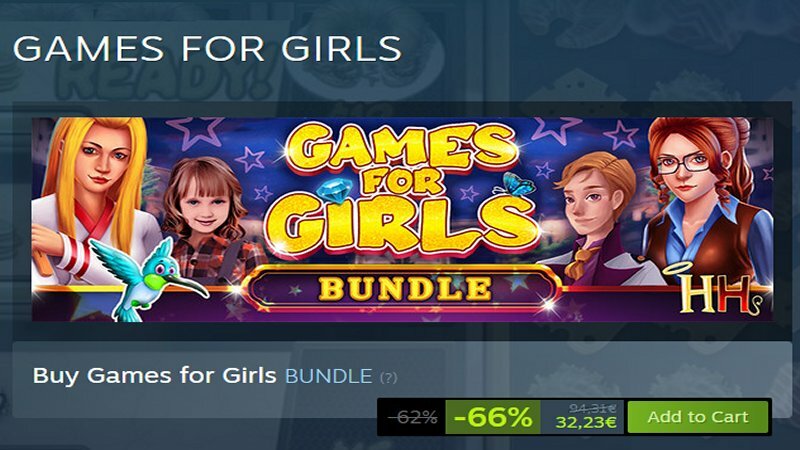Click the Add to Cart button
Viewport: 800px width, 450px height.
pyautogui.click(x=697, y=417)
